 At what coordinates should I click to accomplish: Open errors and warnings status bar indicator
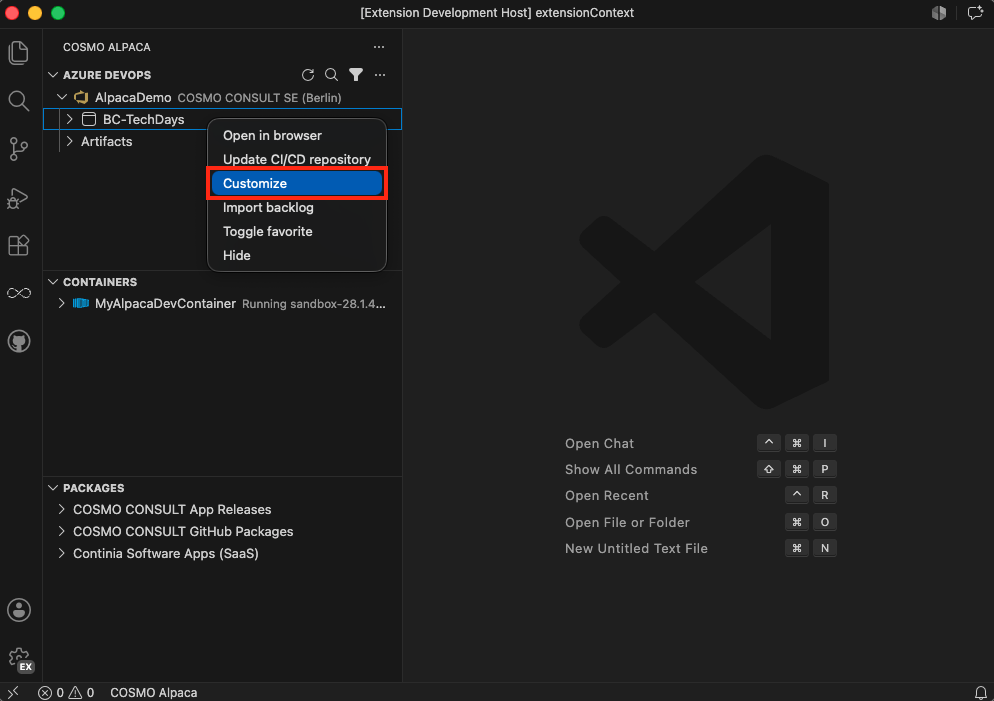click(x=66, y=693)
